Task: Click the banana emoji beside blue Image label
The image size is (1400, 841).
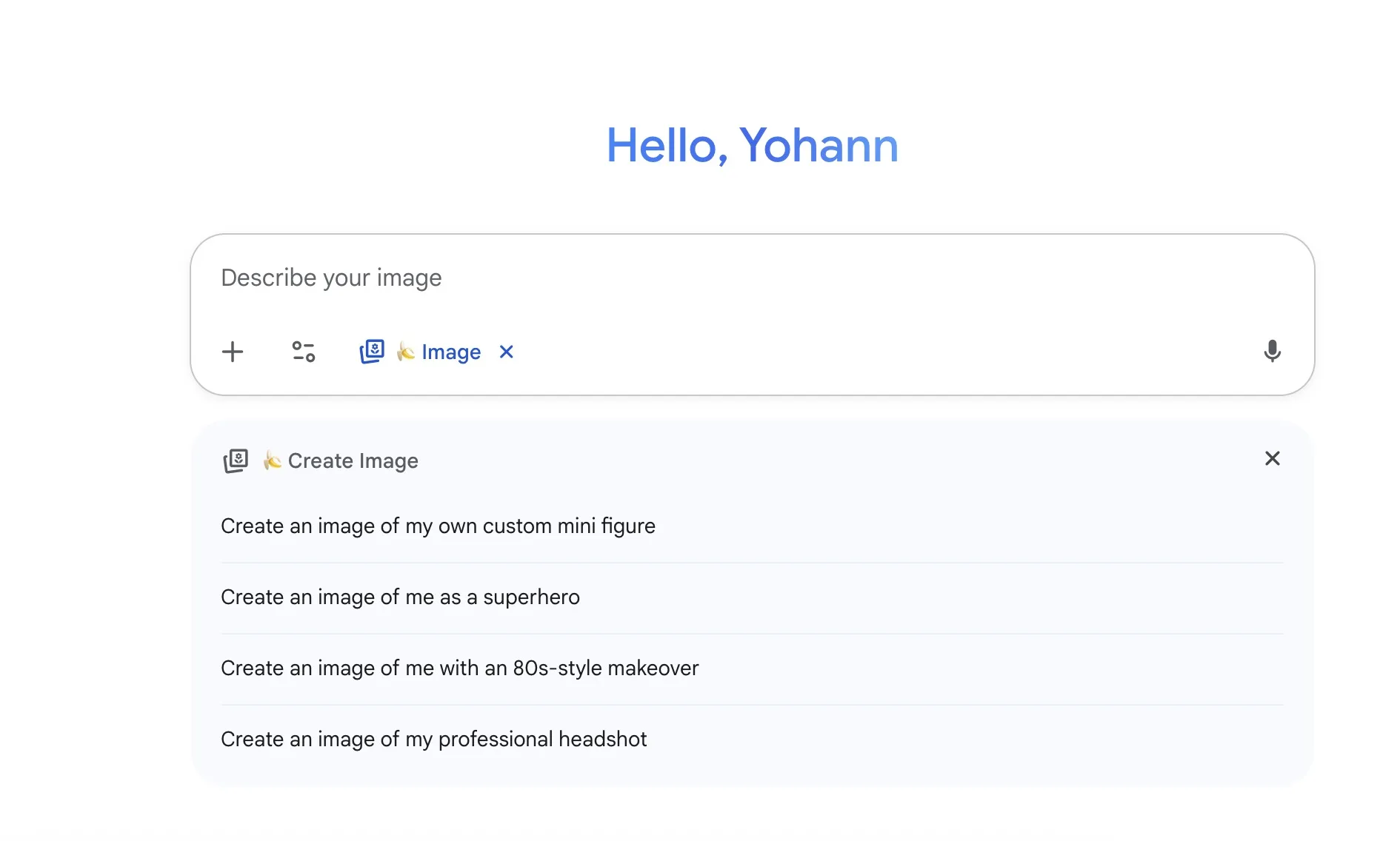Action: [405, 352]
